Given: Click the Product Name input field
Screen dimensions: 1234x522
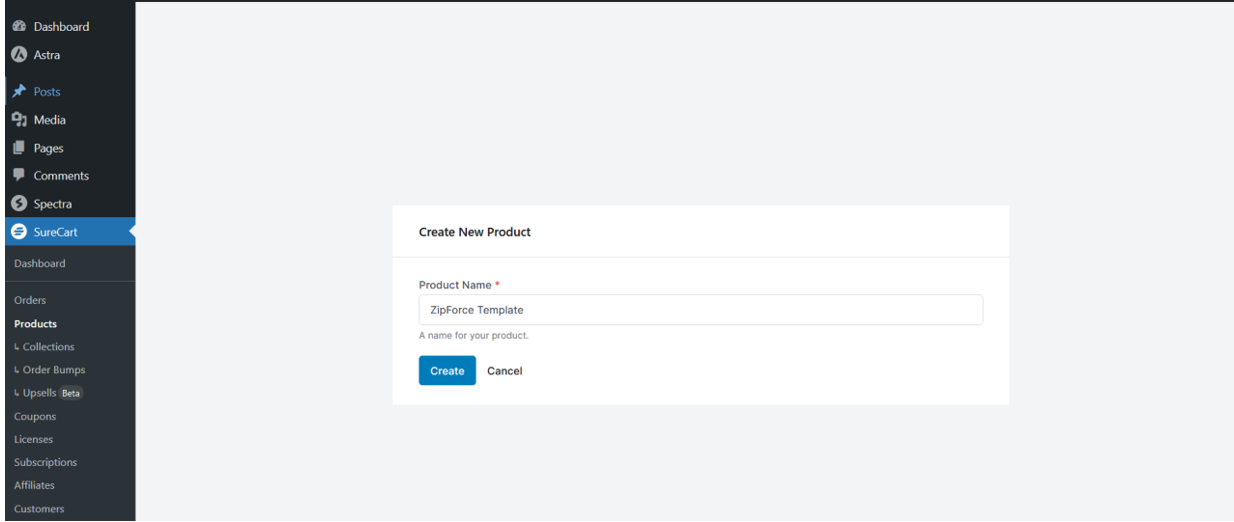Looking at the screenshot, I should 700,310.
